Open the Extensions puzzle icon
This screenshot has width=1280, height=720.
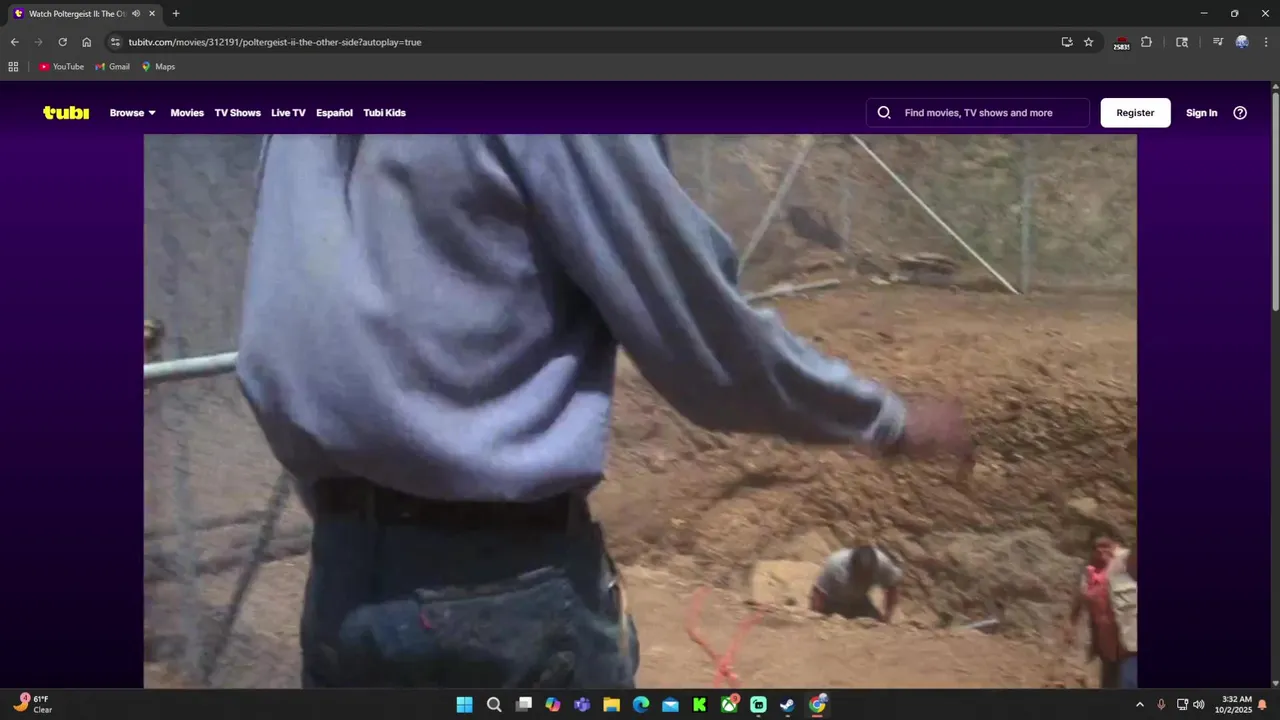(1146, 42)
